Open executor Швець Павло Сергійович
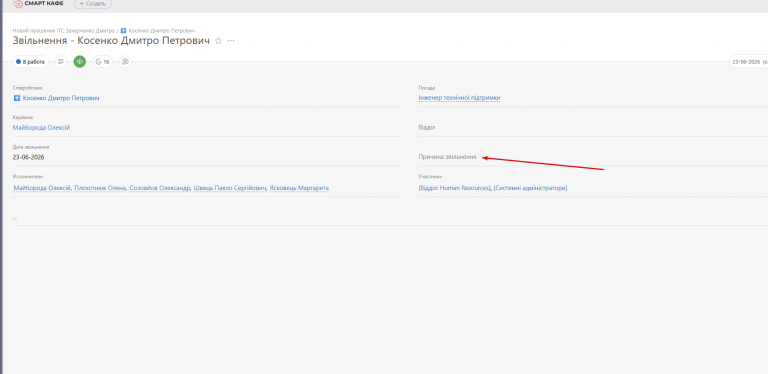768x374 pixels. (x=230, y=188)
